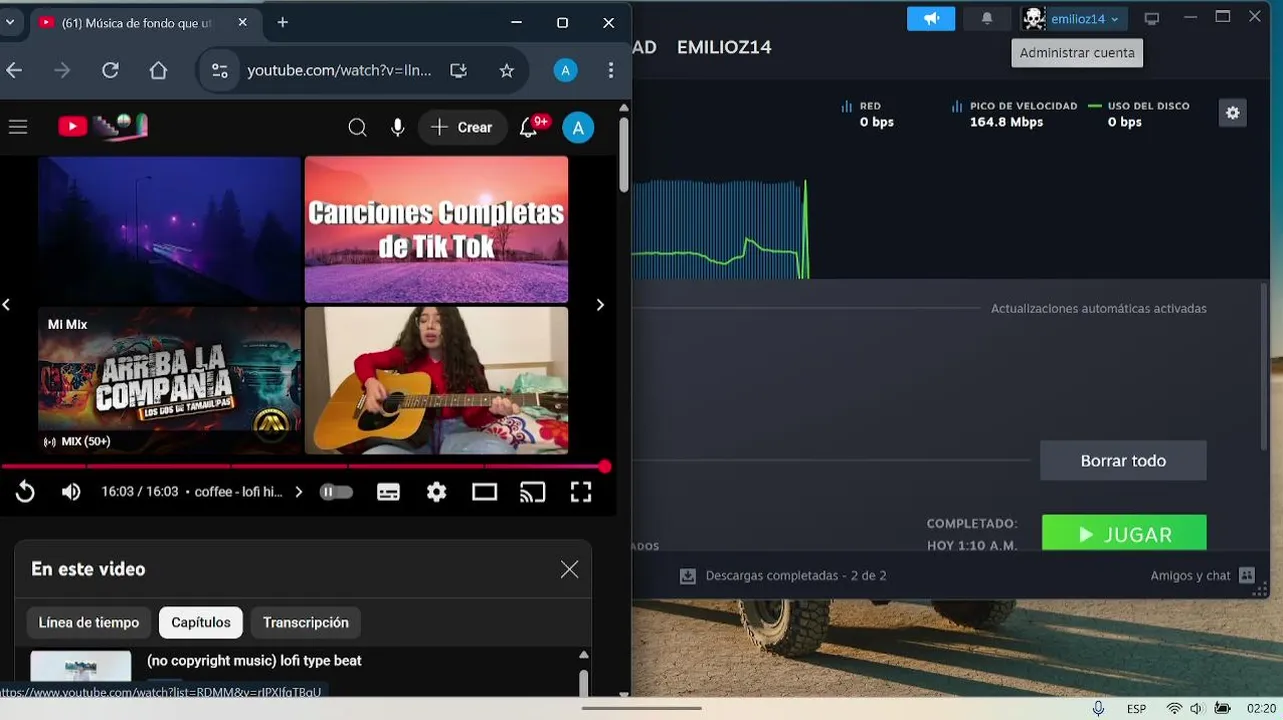The image size is (1283, 720).
Task: Enter fullscreen in the video player
Action: [x=581, y=492]
